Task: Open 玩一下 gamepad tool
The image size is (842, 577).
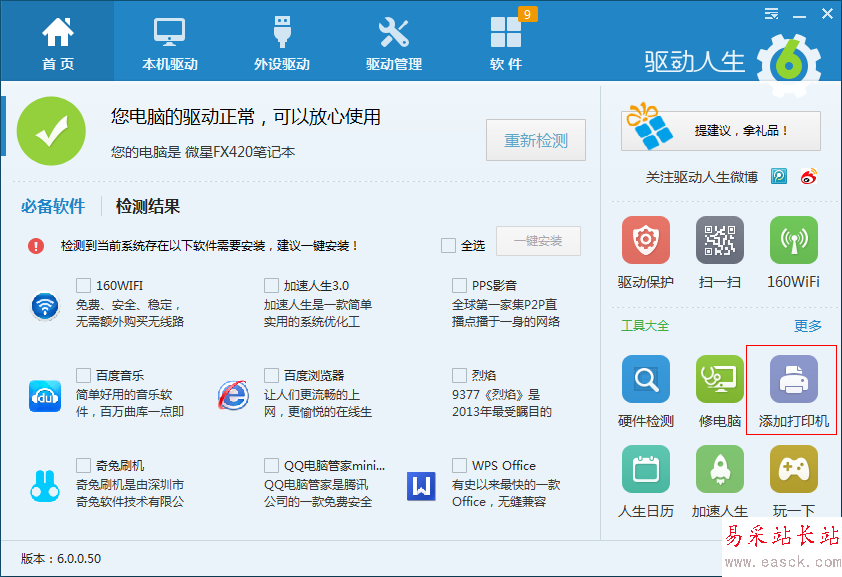Action: coord(794,469)
